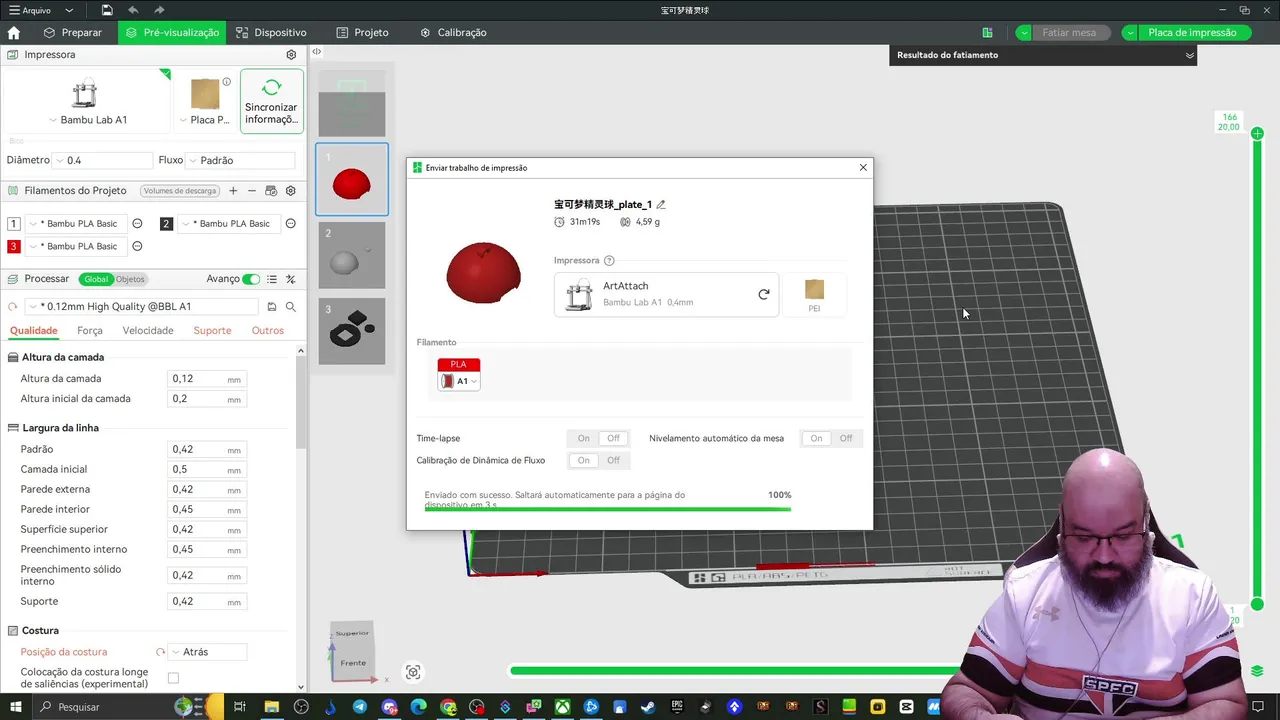Turn Off Calibração de Dinâmica de Fluxo
1280x720 pixels.
[613, 460]
